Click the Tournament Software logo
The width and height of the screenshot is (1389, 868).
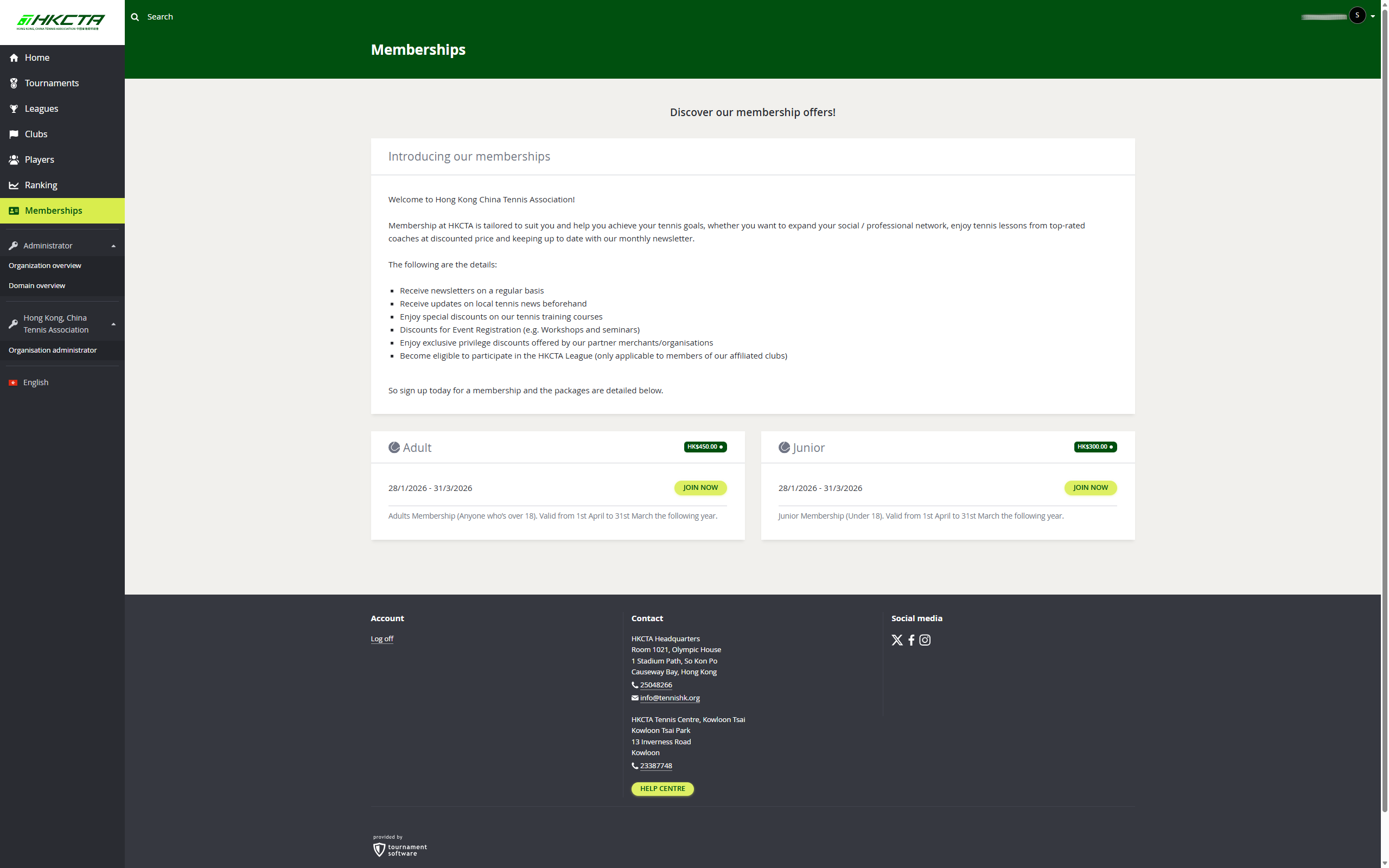point(400,849)
